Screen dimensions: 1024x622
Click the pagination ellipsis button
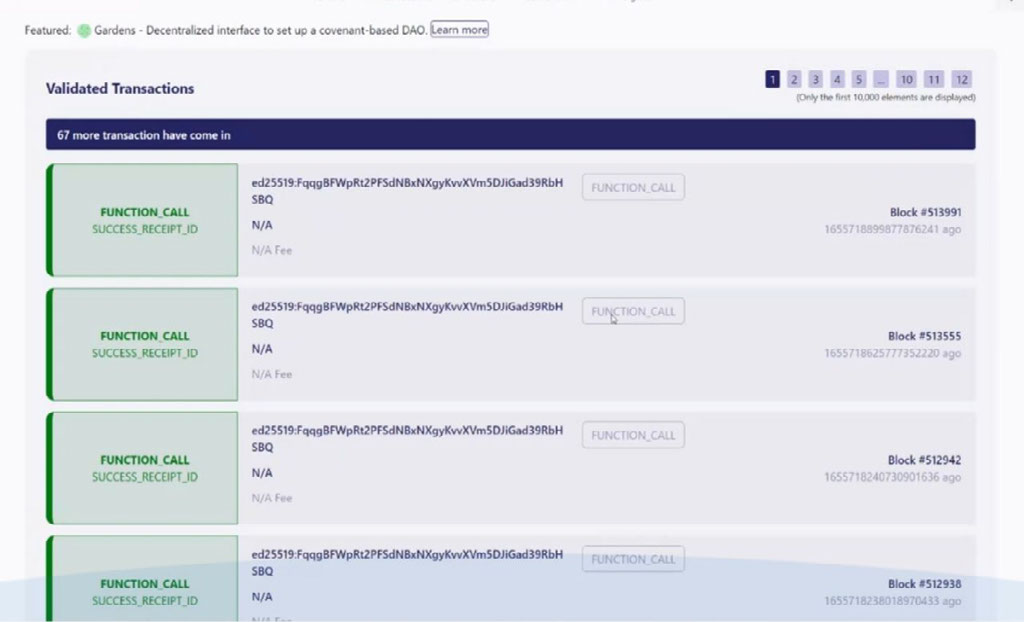881,79
